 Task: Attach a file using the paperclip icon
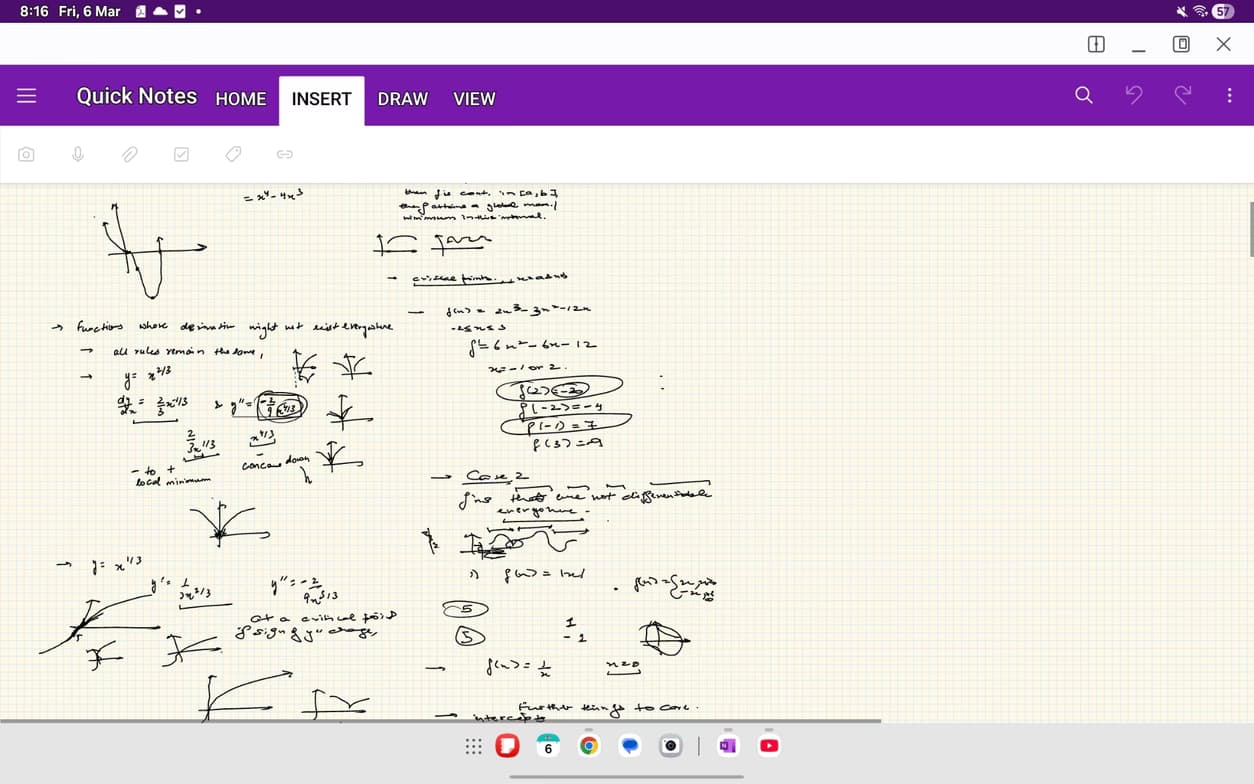coord(129,154)
